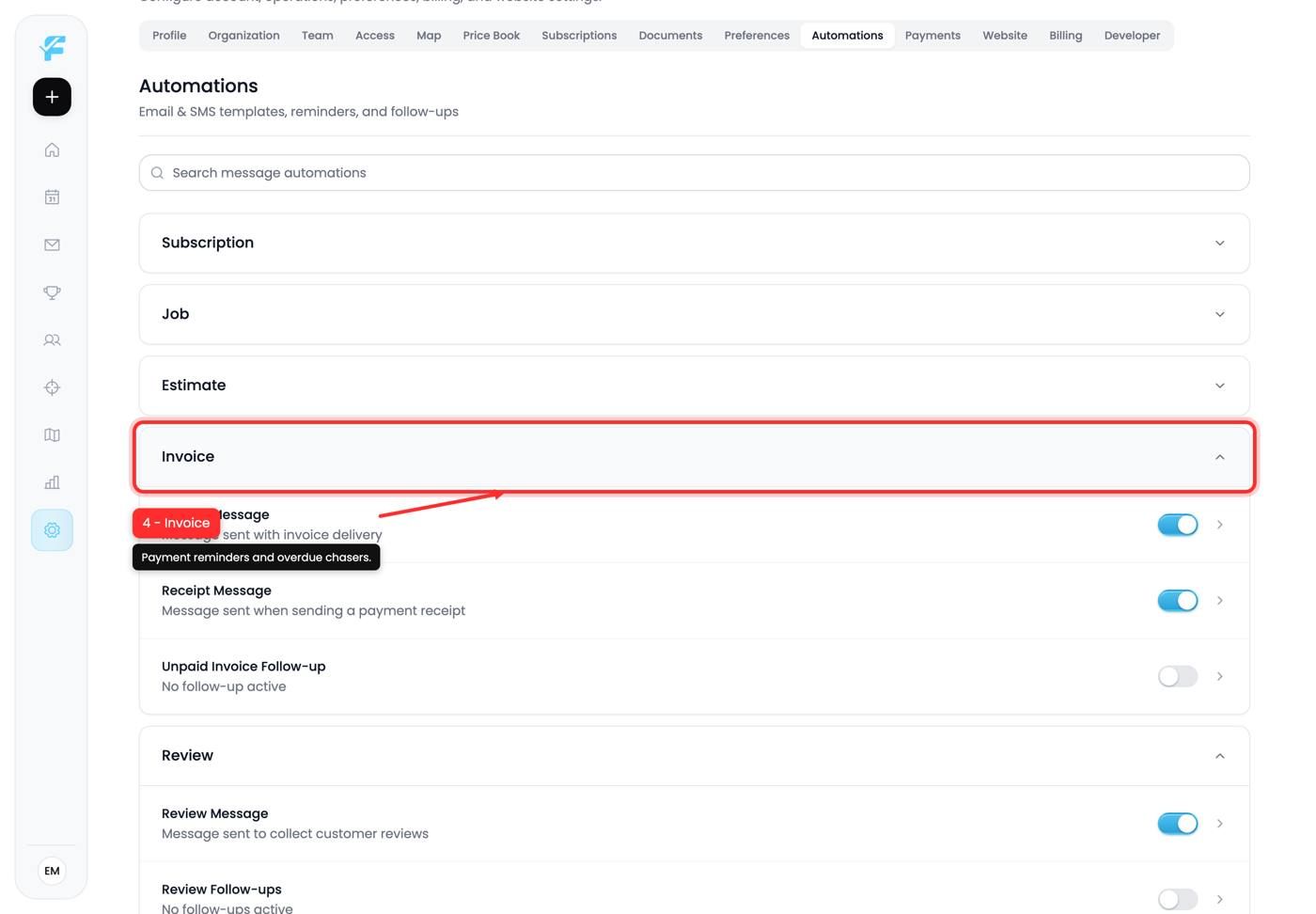
Task: Open the trophy icon in the sidebar
Action: (x=52, y=292)
